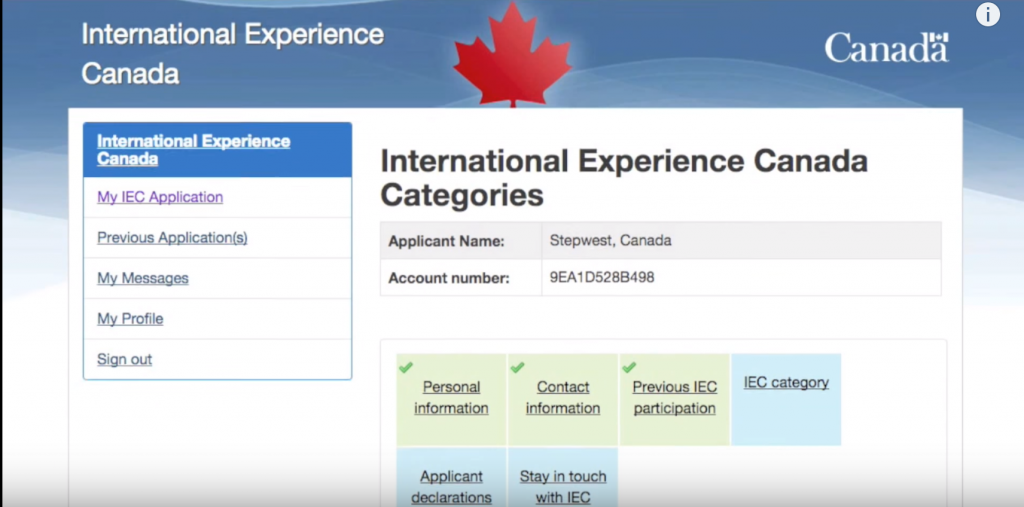Open the Contact information section

click(x=563, y=397)
